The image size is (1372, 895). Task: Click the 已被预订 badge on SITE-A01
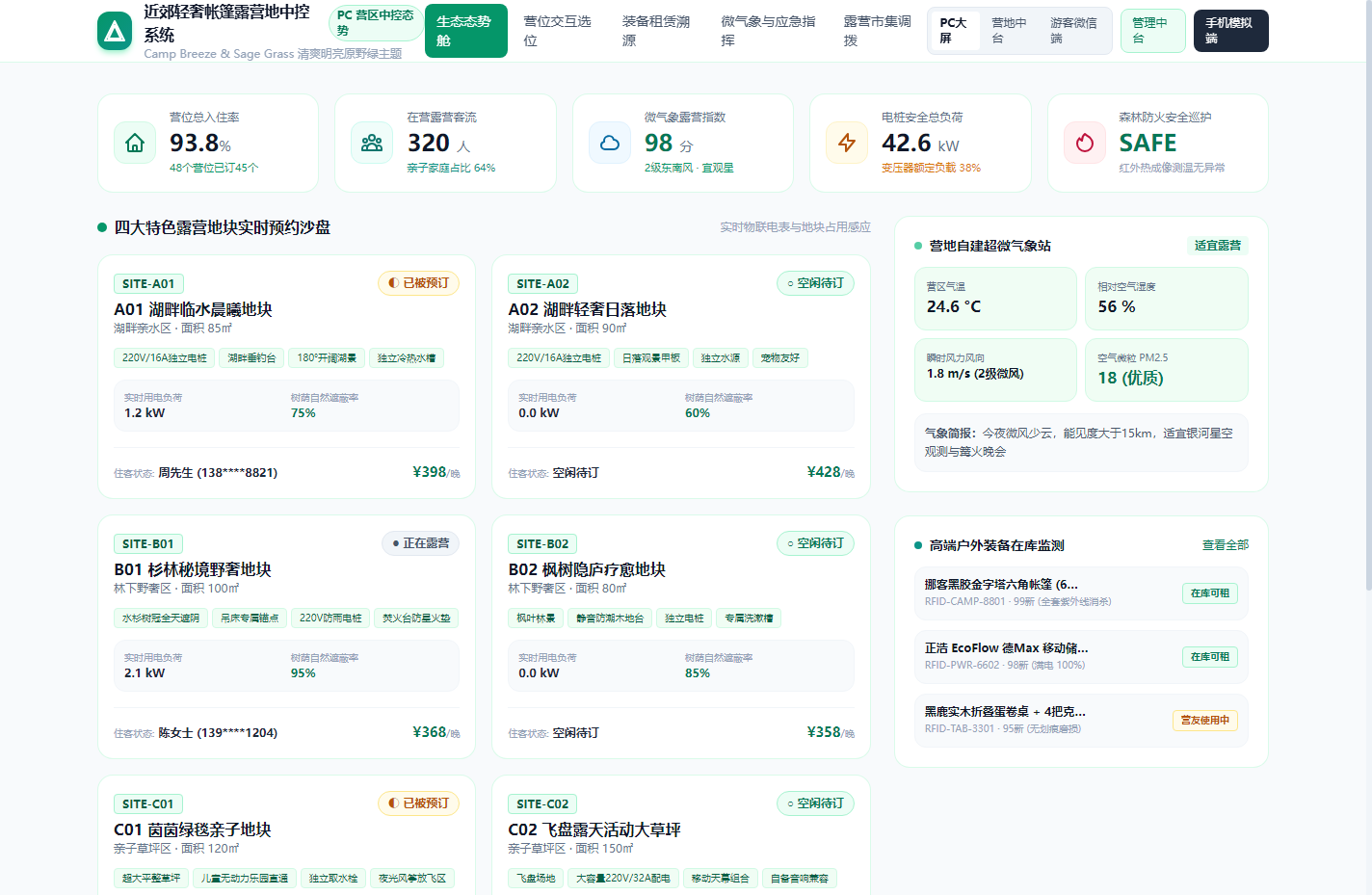tap(419, 283)
